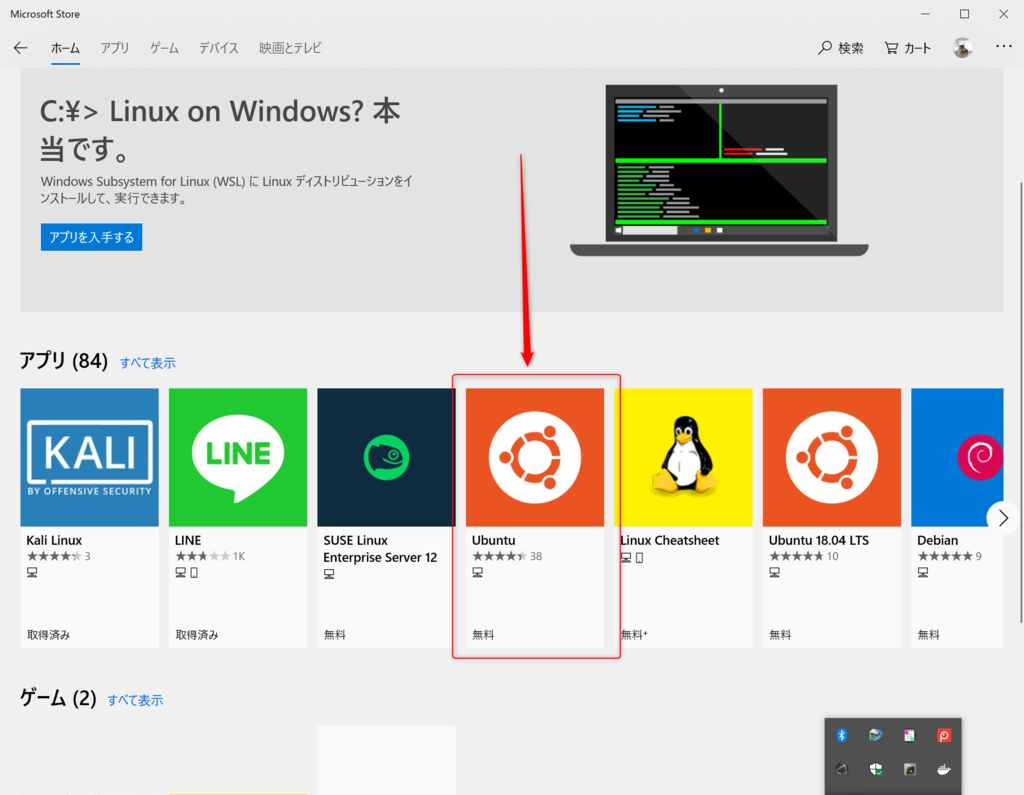
Task: Click the Linux on Windows laptop illustration
Action: click(x=719, y=170)
